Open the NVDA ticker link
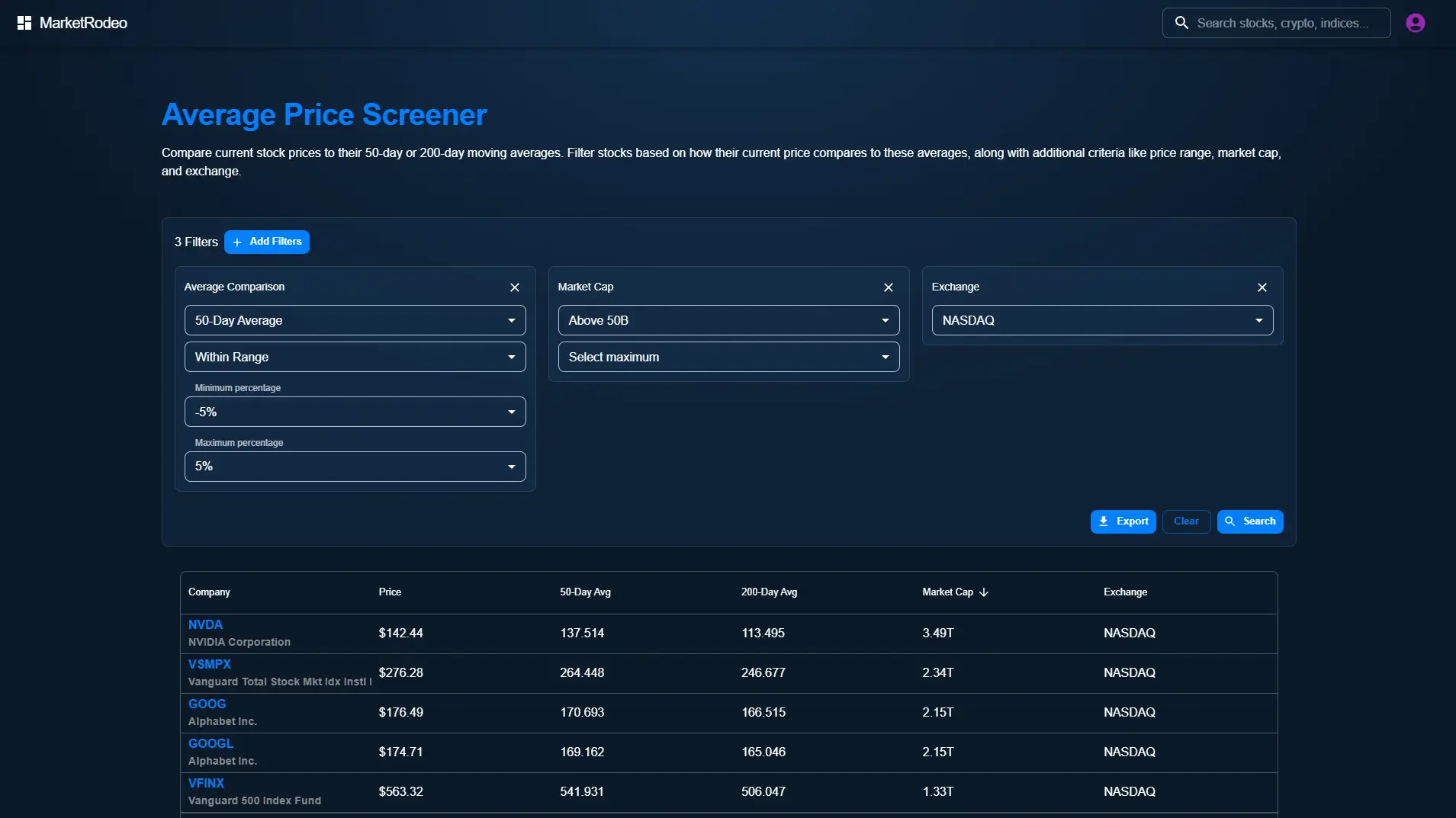The image size is (1456, 818). coord(205,624)
